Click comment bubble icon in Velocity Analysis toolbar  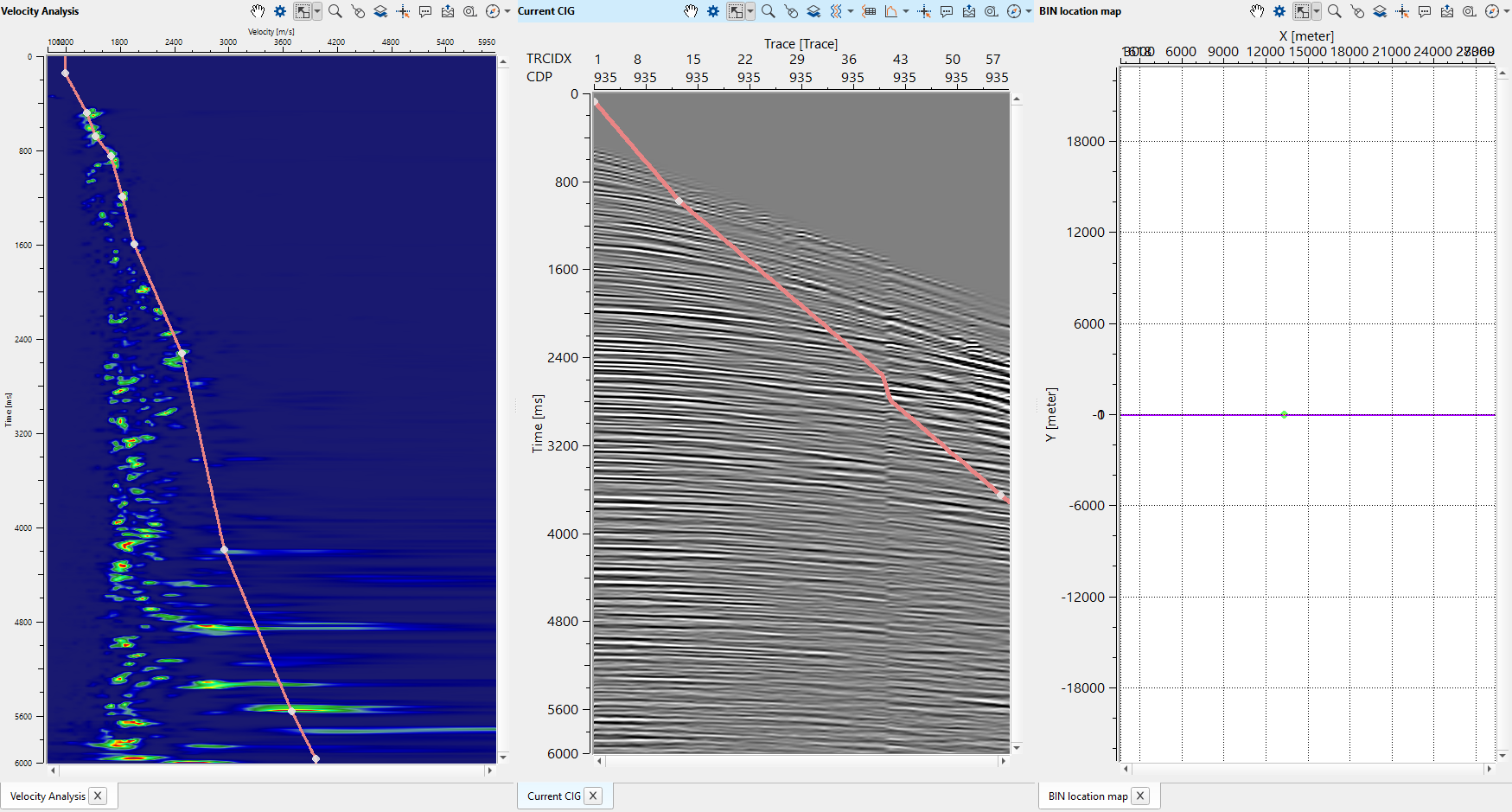425,11
